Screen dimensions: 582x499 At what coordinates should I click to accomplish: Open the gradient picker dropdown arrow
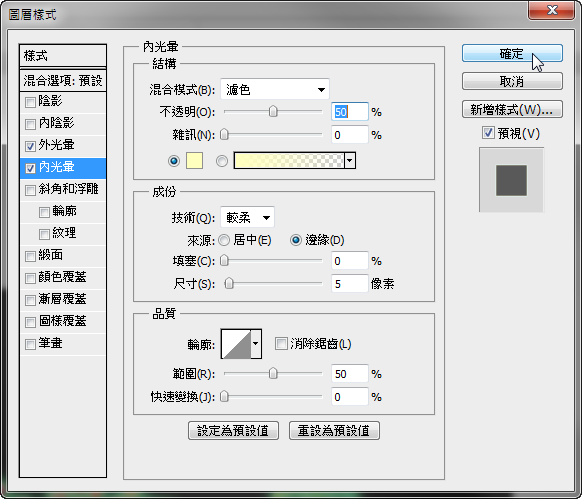click(x=350, y=160)
